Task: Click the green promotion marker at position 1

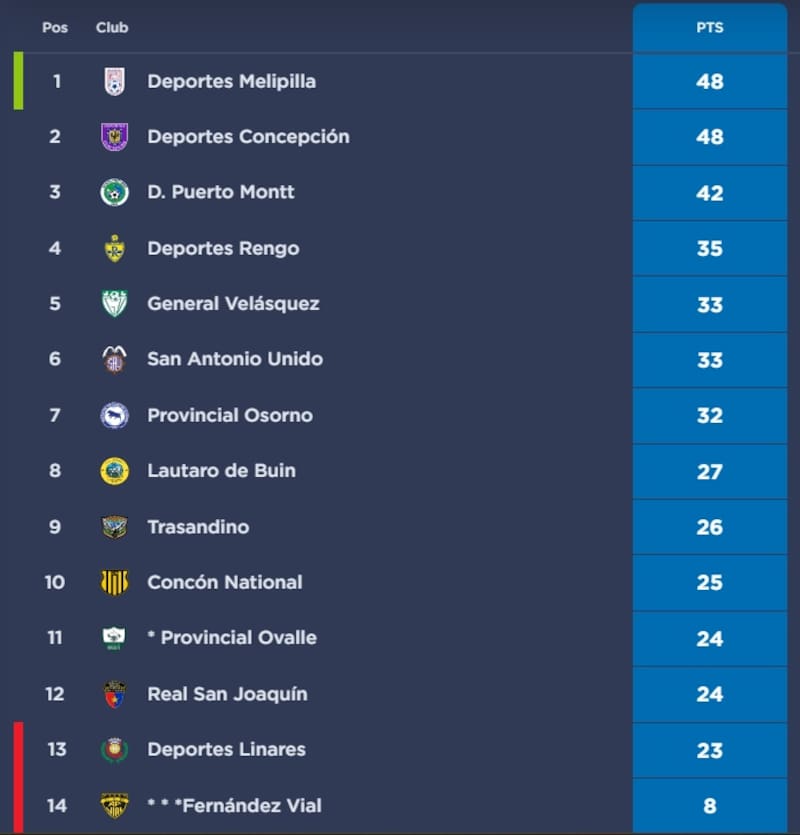Action: (x=19, y=81)
